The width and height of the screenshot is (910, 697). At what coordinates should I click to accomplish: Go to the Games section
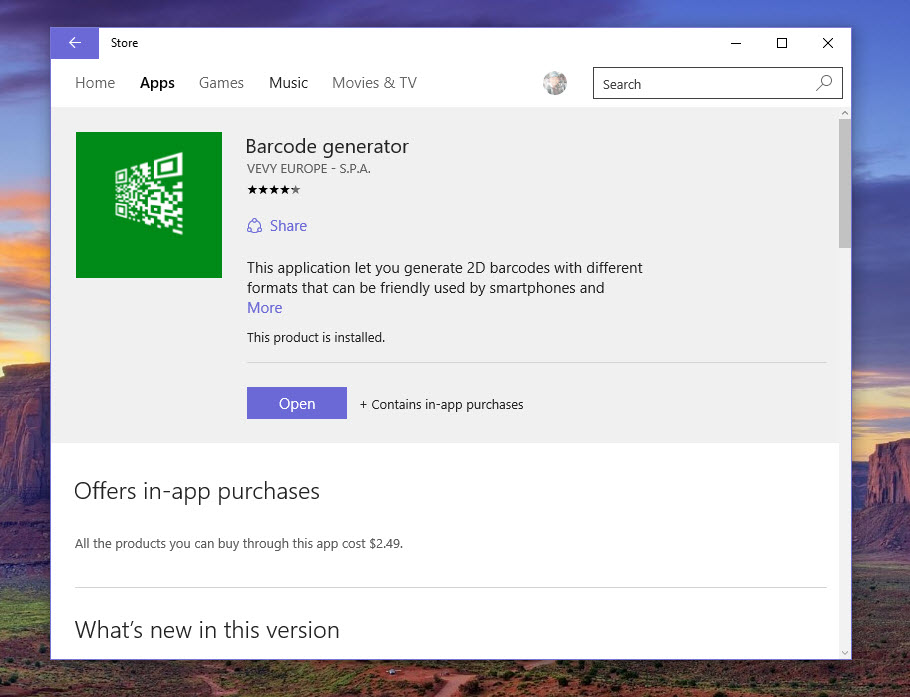[221, 83]
